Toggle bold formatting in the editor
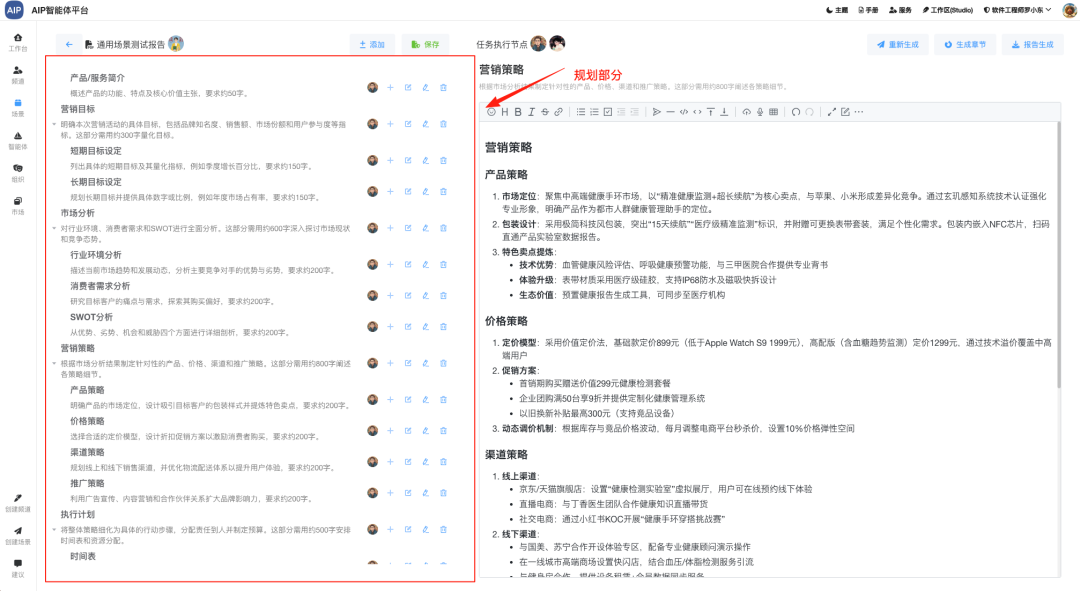 [x=518, y=112]
